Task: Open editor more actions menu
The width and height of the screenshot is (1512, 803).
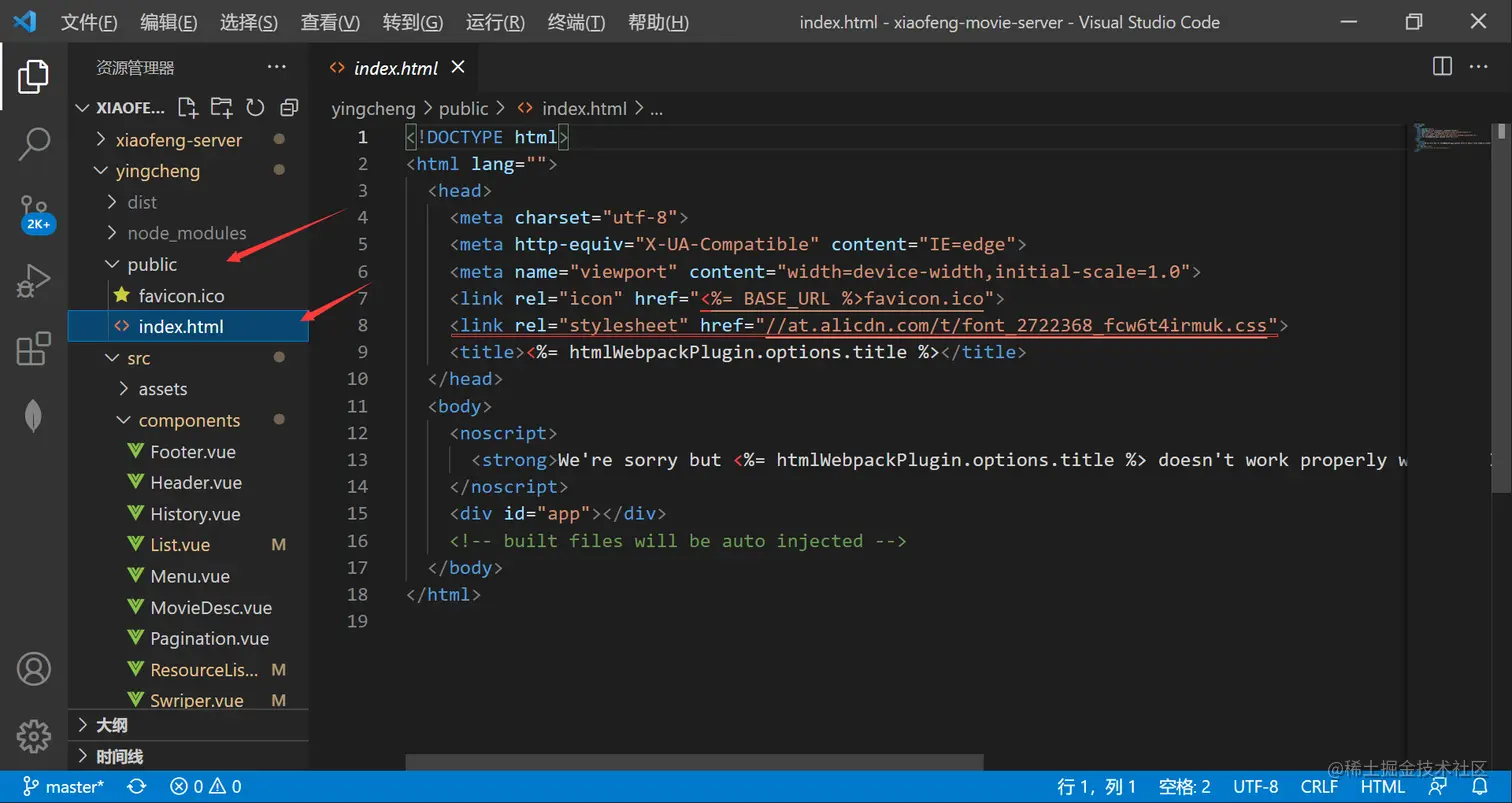Action: (1478, 66)
